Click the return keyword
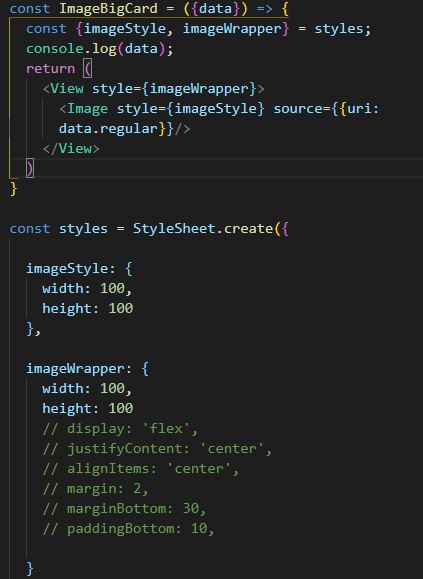Screen dimensions: 423x579 [51, 69]
